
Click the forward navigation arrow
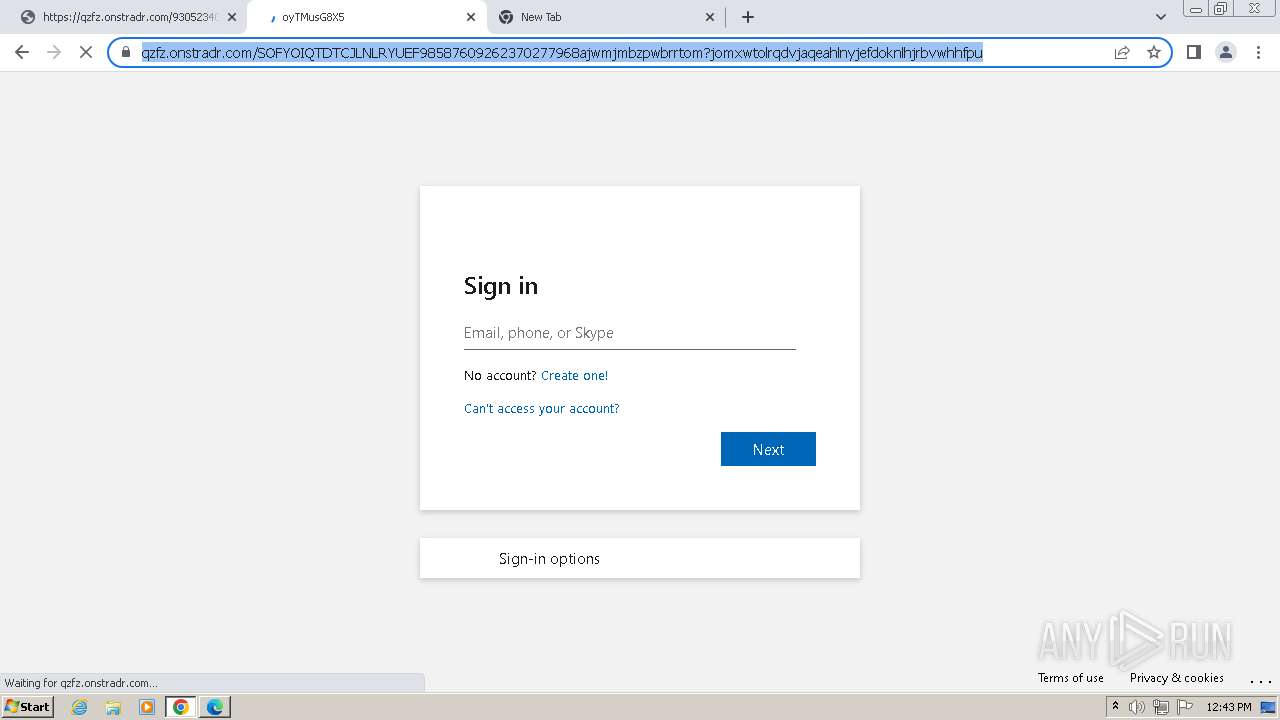[54, 52]
